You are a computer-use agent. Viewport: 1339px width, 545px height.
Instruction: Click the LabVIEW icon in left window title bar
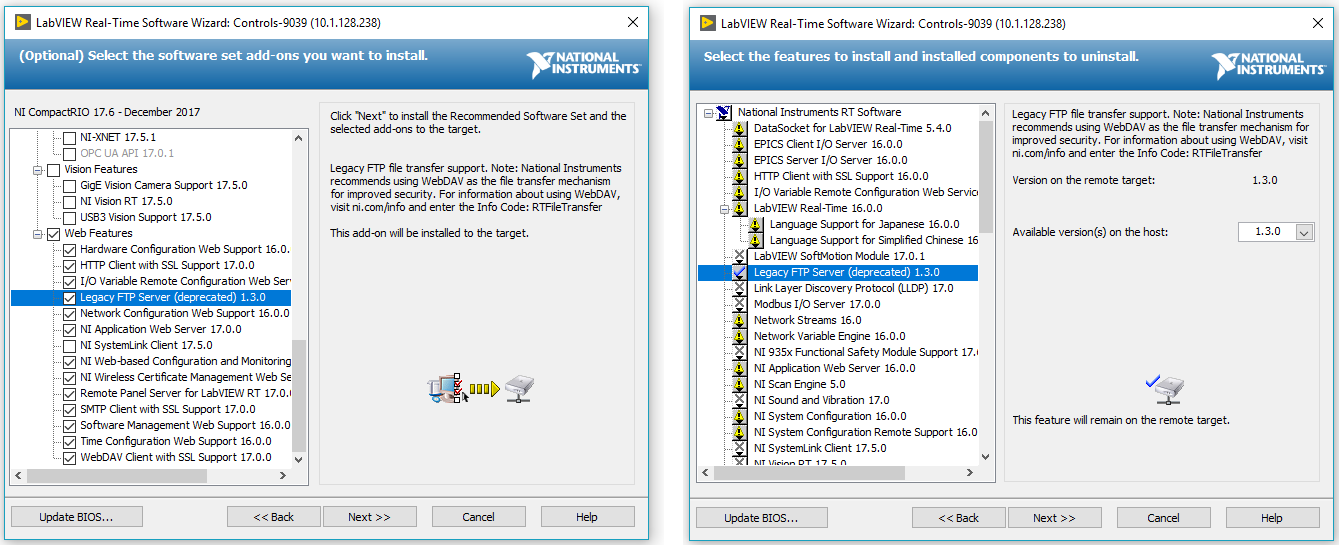tap(22, 22)
